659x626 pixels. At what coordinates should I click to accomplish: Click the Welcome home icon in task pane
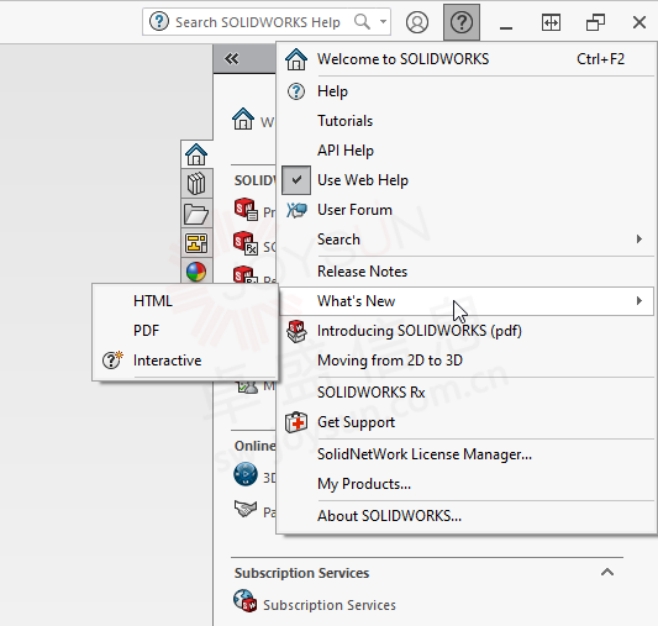[x=243, y=119]
